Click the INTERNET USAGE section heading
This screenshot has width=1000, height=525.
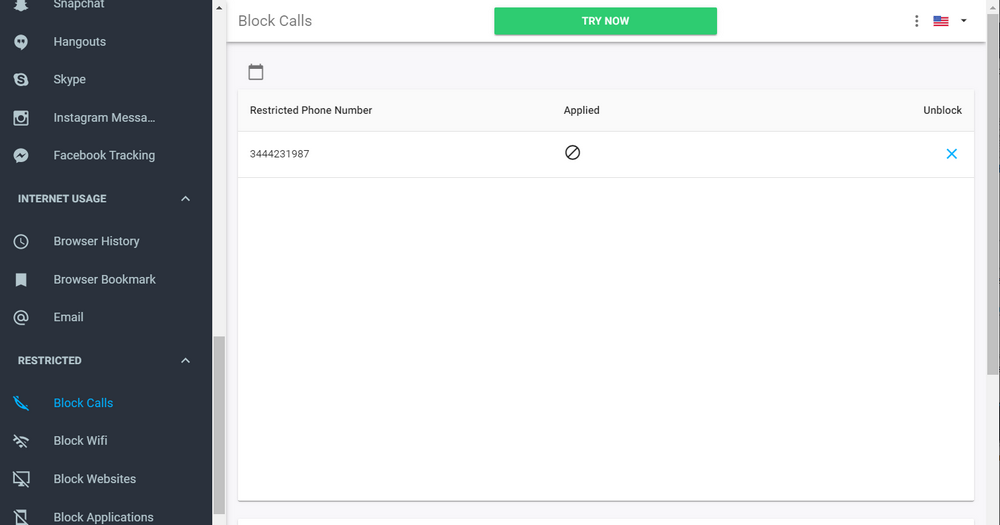tap(62, 198)
